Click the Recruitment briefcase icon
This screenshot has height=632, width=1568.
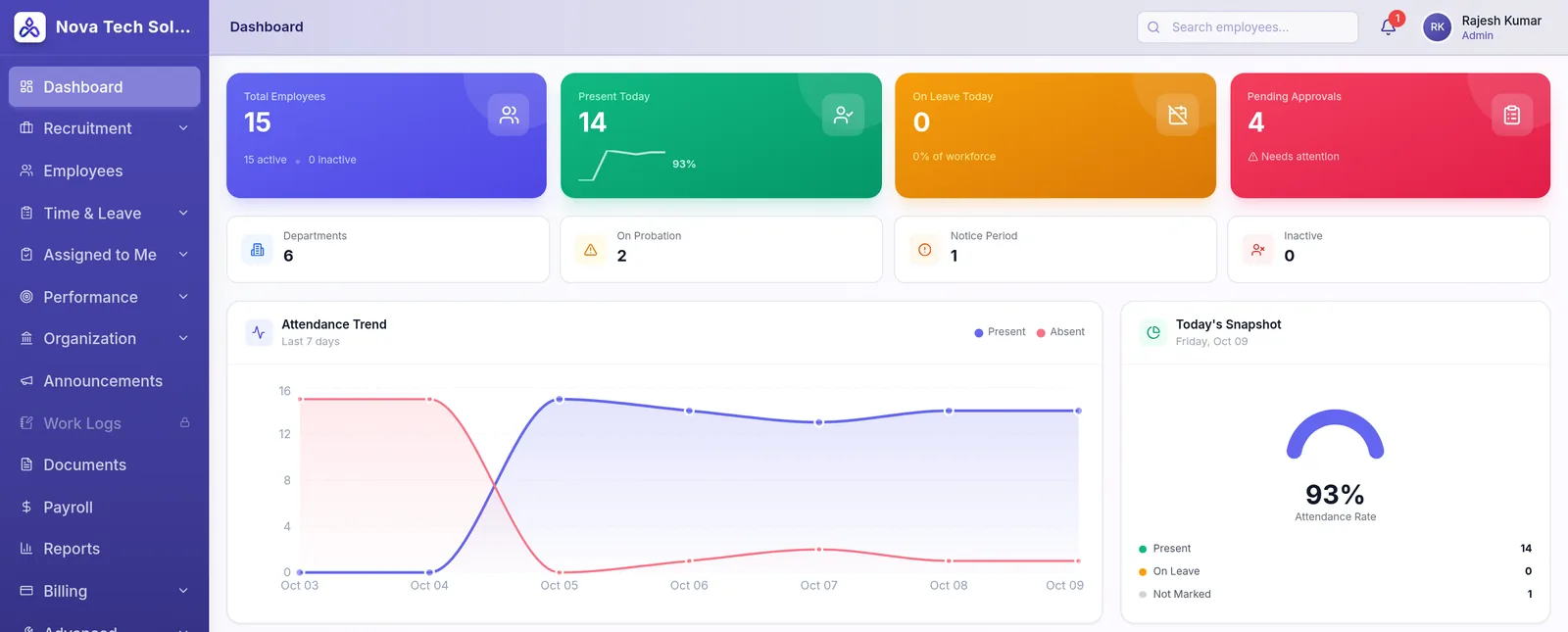point(26,128)
